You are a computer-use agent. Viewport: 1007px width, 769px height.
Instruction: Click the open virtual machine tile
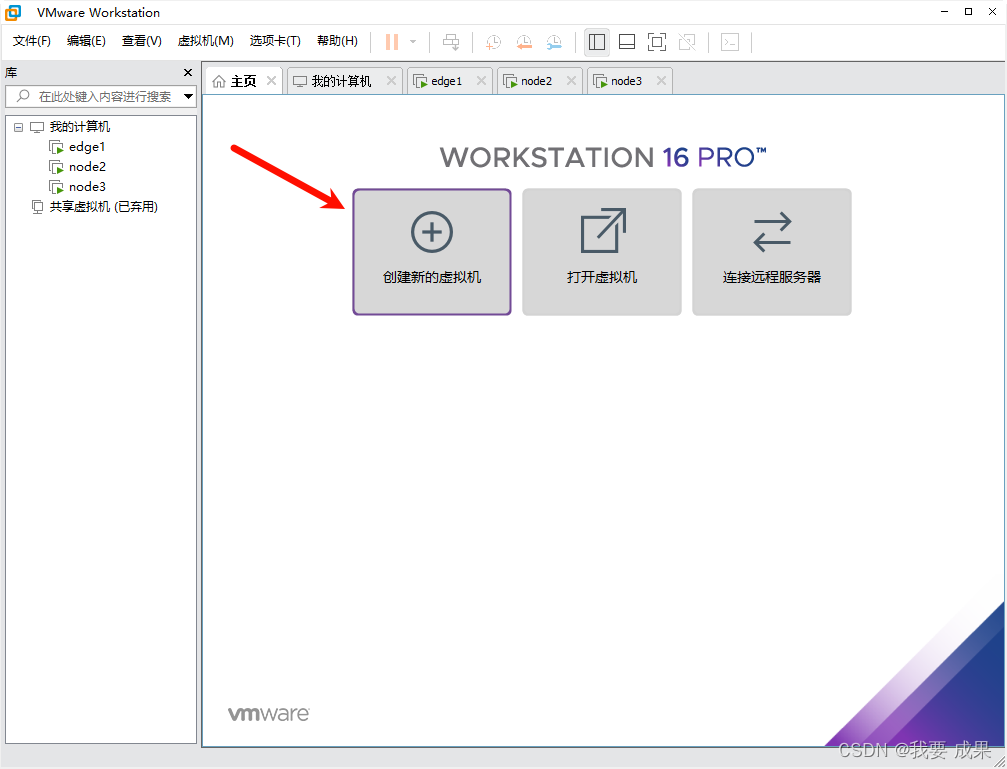[601, 252]
